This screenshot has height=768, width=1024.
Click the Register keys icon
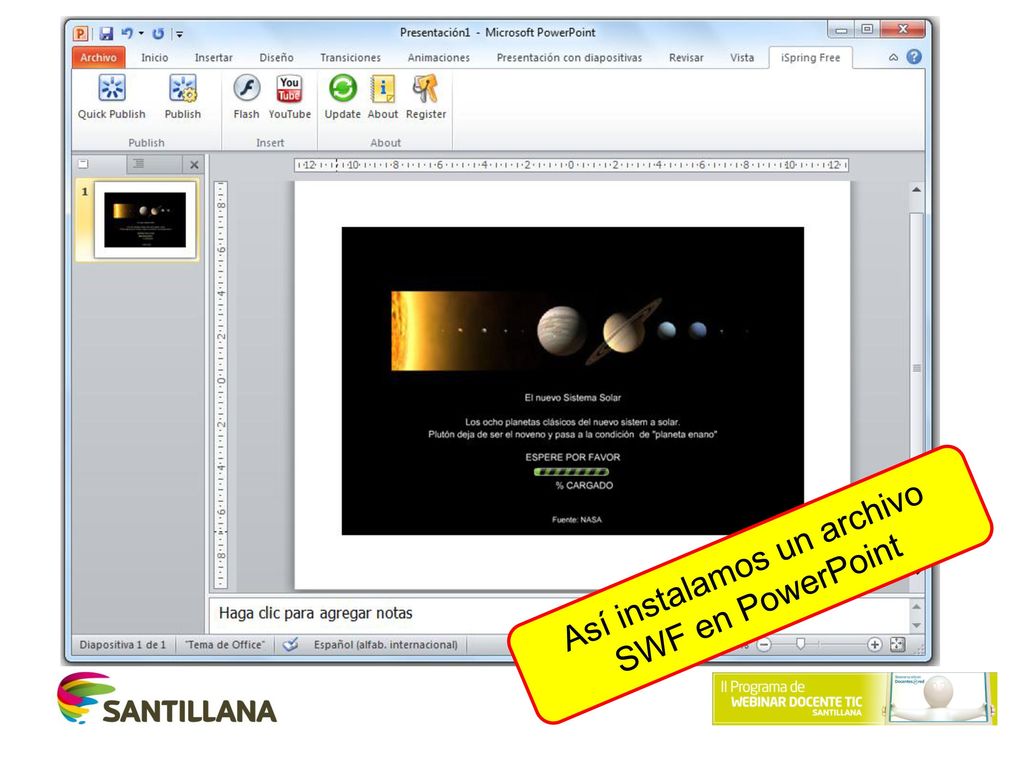click(426, 88)
